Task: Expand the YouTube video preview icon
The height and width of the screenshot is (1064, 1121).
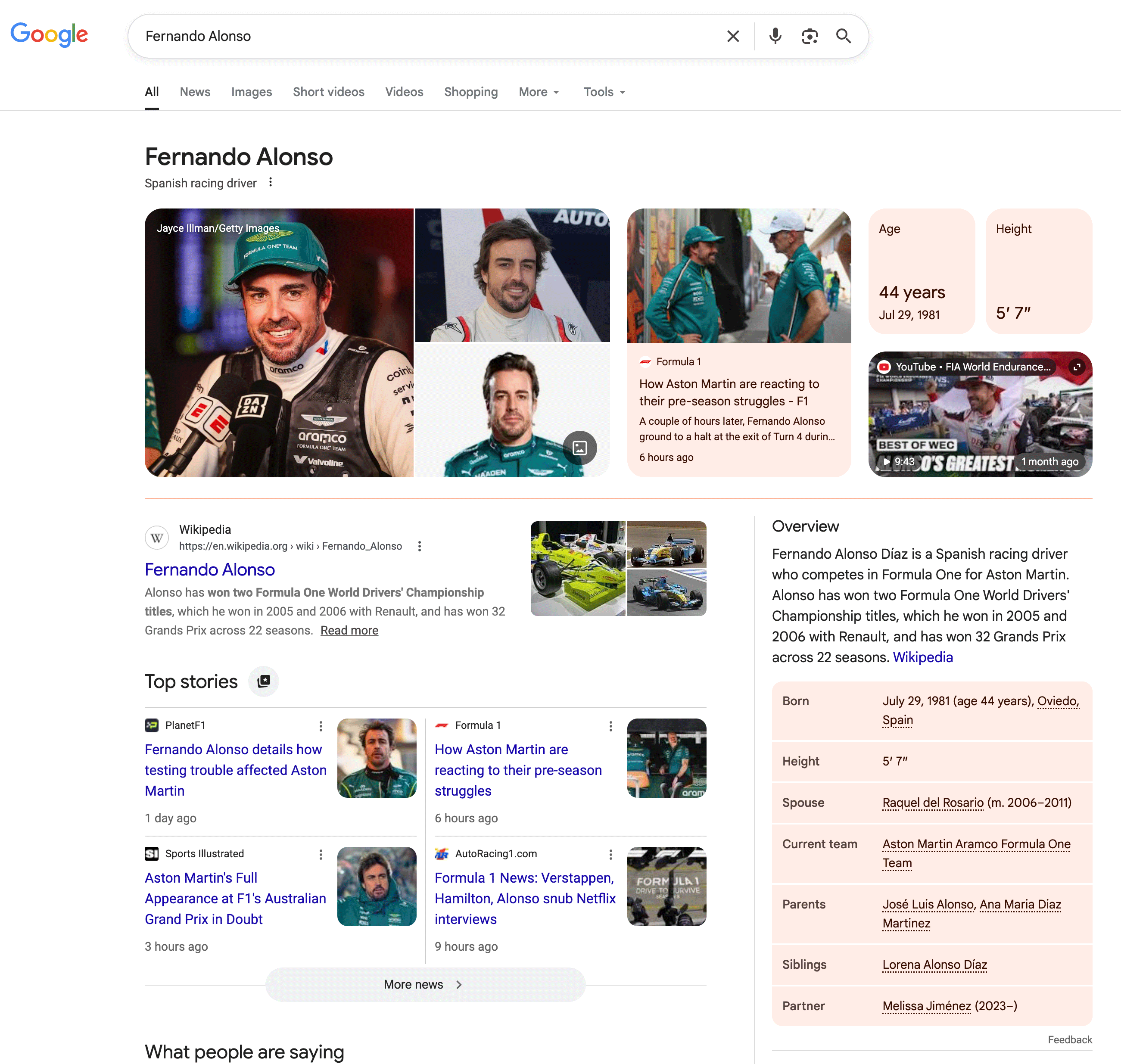Action: (1076, 367)
